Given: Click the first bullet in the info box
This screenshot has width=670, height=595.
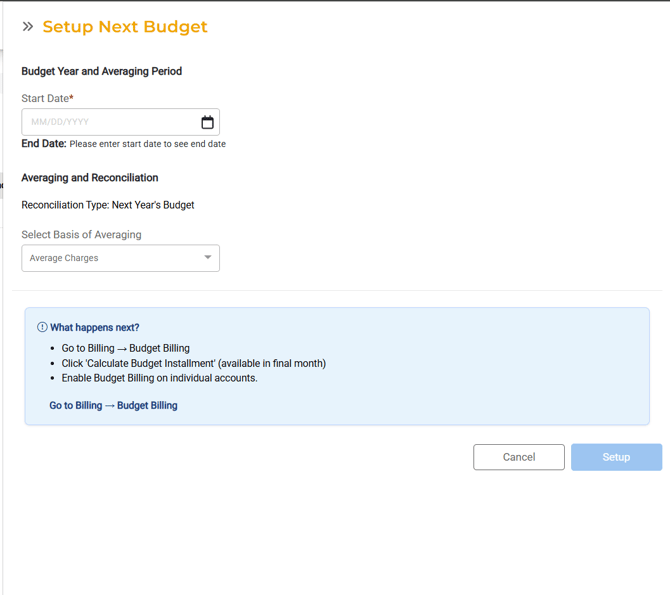Looking at the screenshot, I should (125, 349).
